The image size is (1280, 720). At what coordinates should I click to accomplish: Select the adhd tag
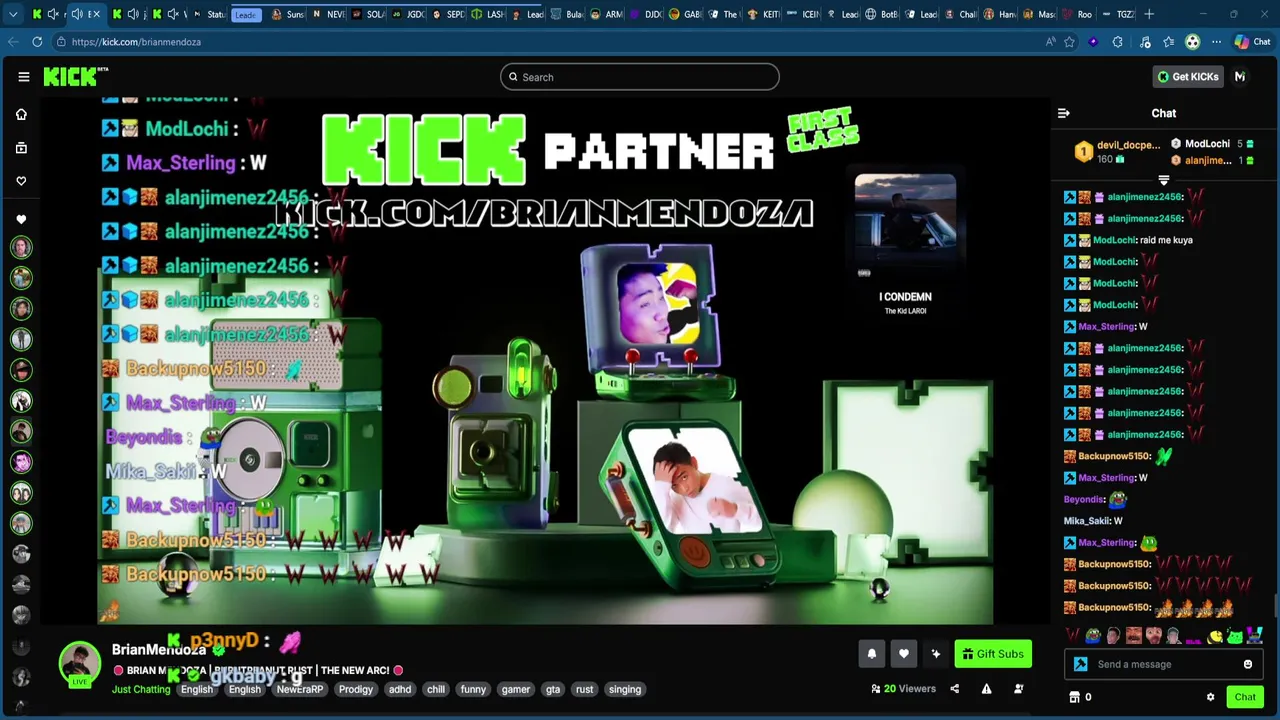coord(400,689)
